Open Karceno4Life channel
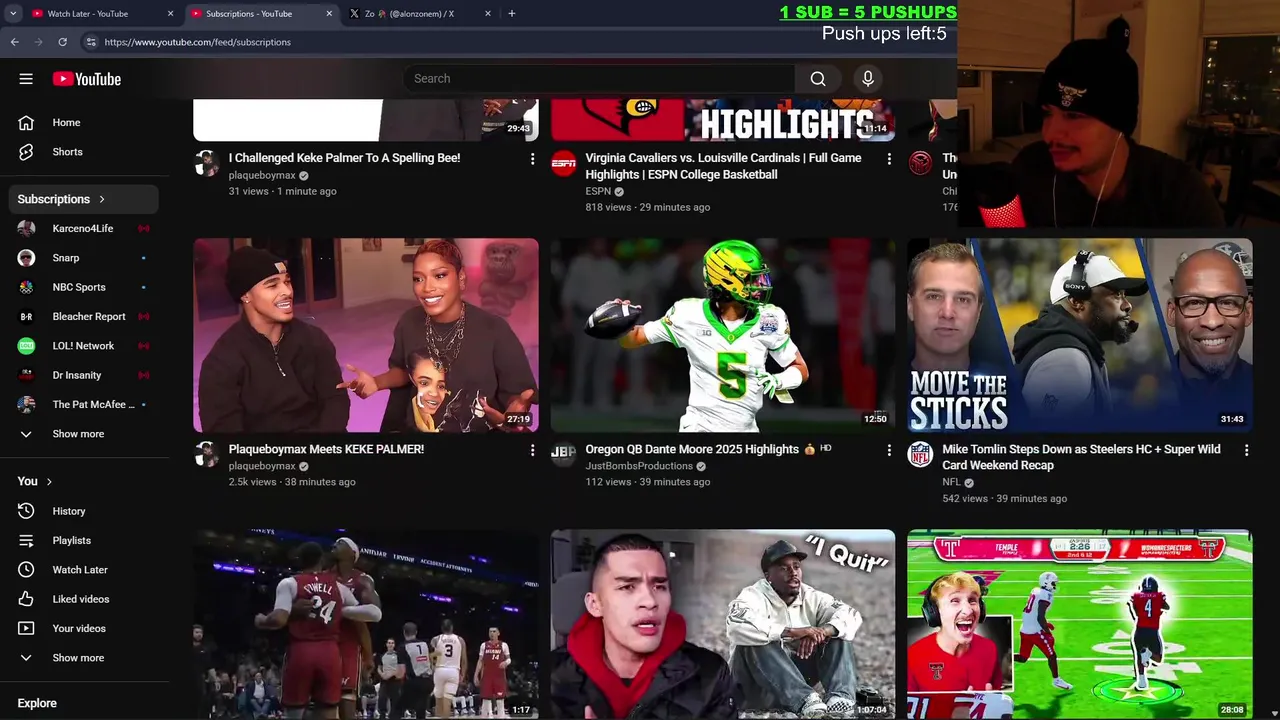Image resolution: width=1280 pixels, height=720 pixels. click(x=83, y=228)
